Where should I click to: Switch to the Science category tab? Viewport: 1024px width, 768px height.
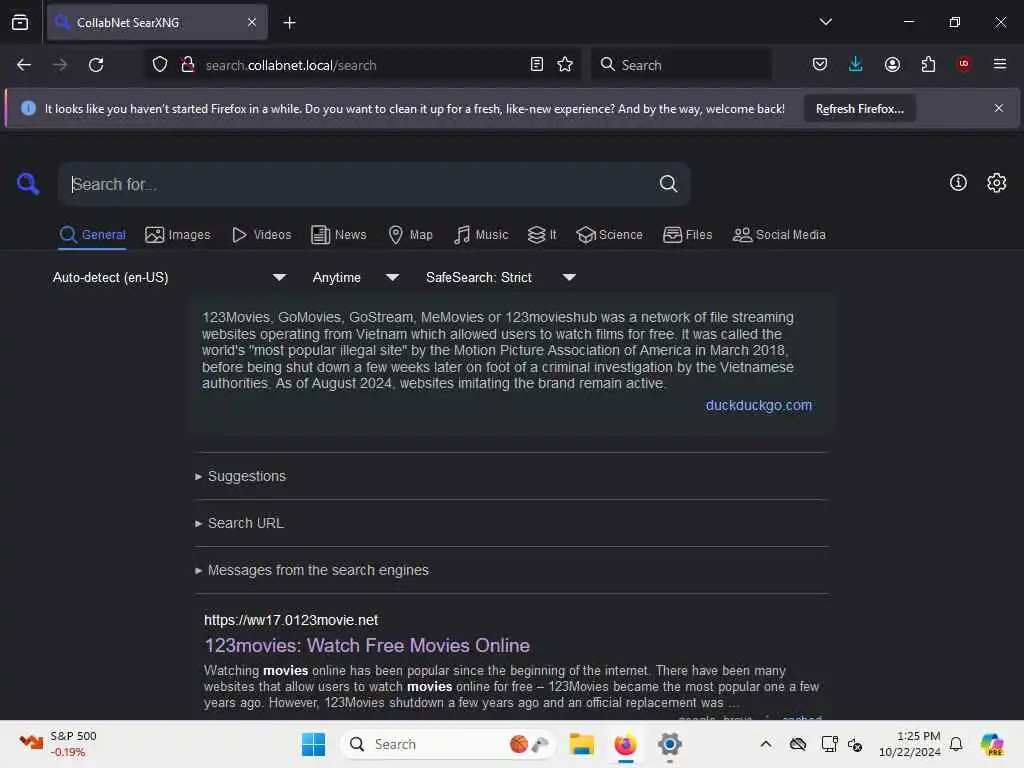(609, 235)
